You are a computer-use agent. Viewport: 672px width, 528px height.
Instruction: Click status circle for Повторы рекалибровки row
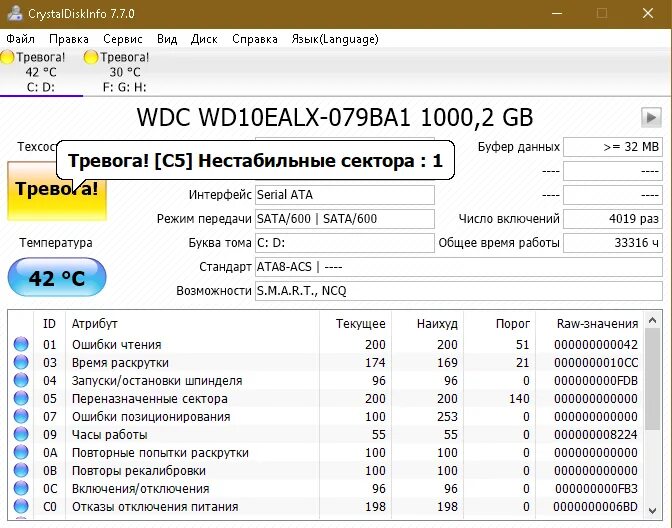[21, 470]
